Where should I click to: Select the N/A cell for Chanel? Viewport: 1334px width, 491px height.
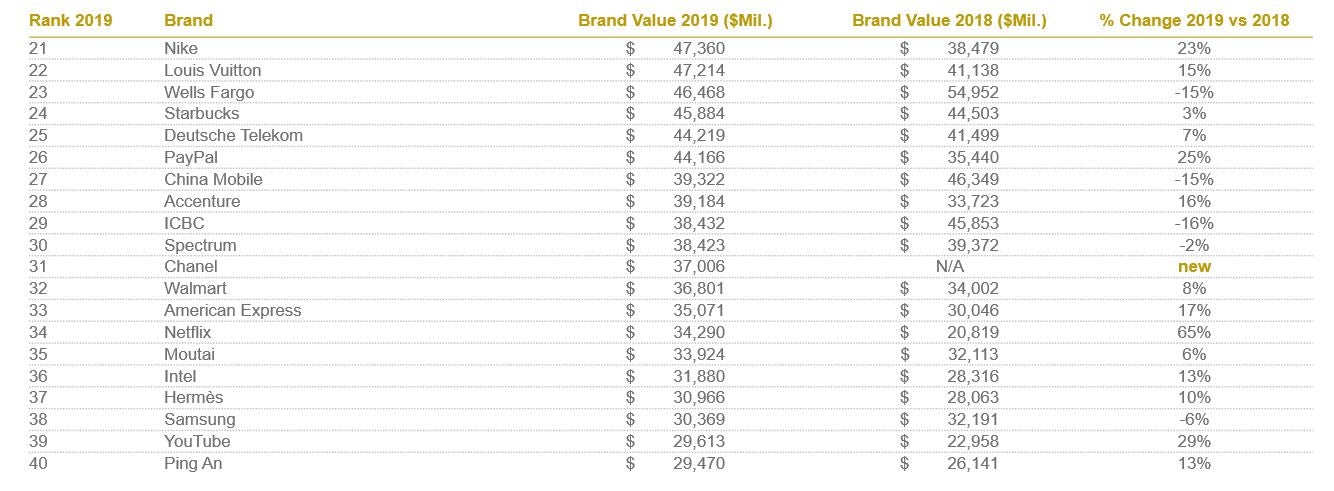pos(949,266)
